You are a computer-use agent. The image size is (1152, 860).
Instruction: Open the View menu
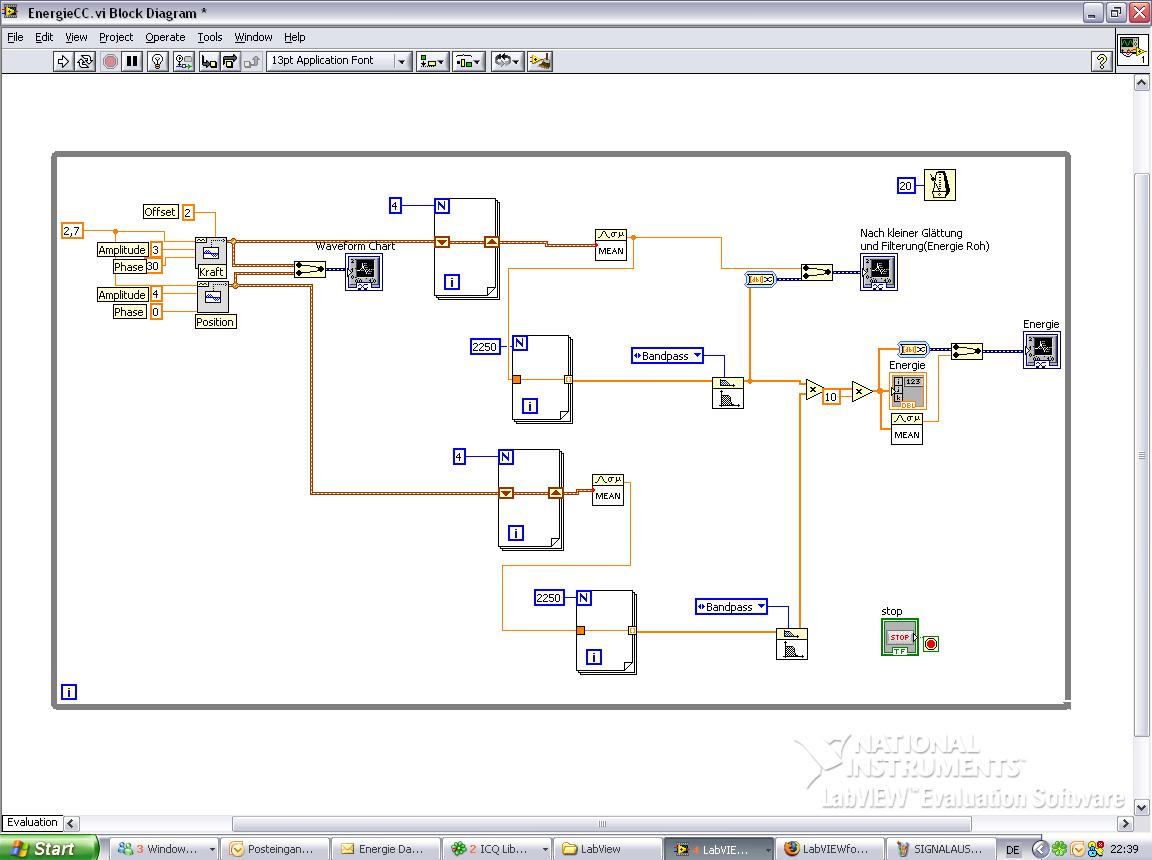click(76, 37)
